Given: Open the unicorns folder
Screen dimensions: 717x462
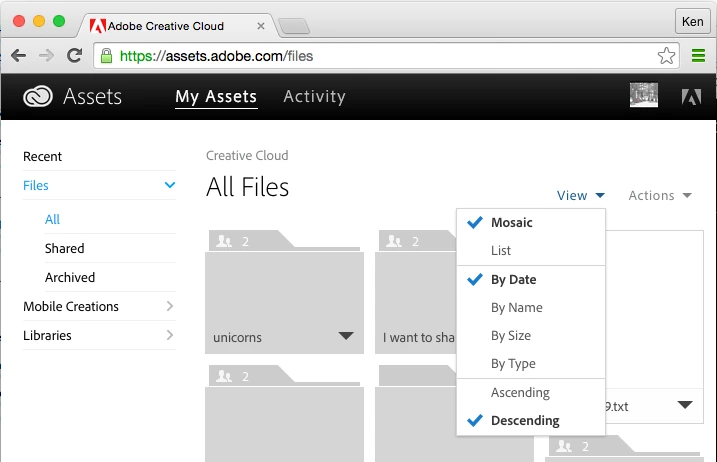Looking at the screenshot, I should [284, 293].
